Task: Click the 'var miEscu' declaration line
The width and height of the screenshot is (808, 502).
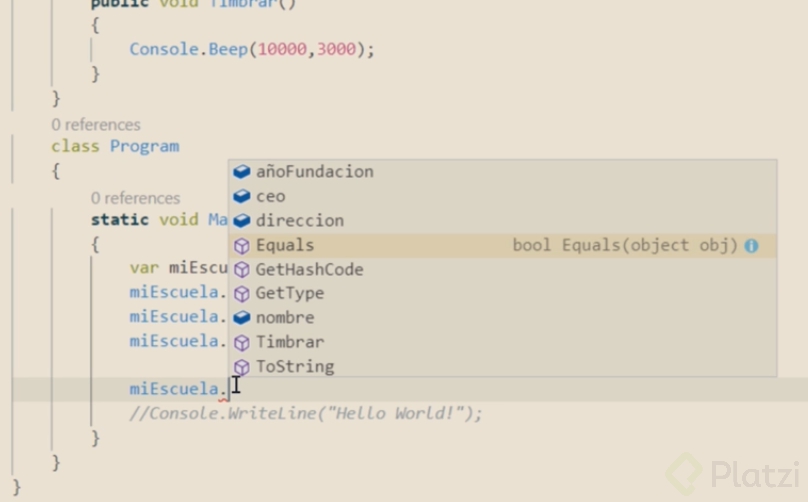Action: (x=178, y=268)
